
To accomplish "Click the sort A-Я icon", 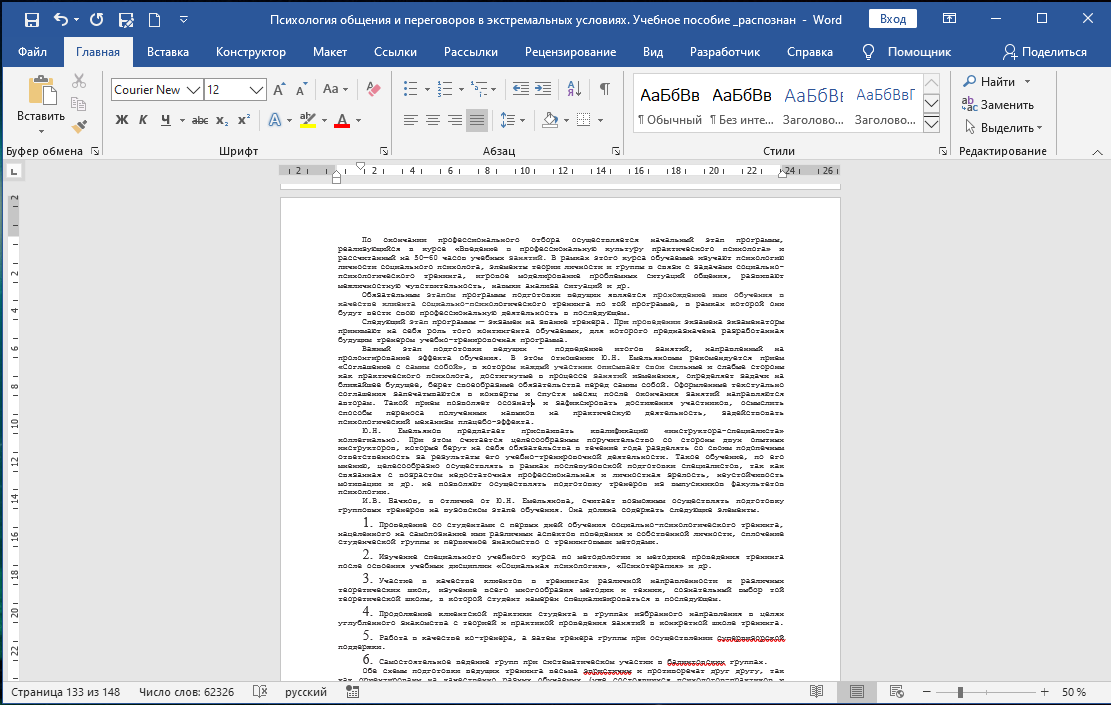I will click(577, 90).
